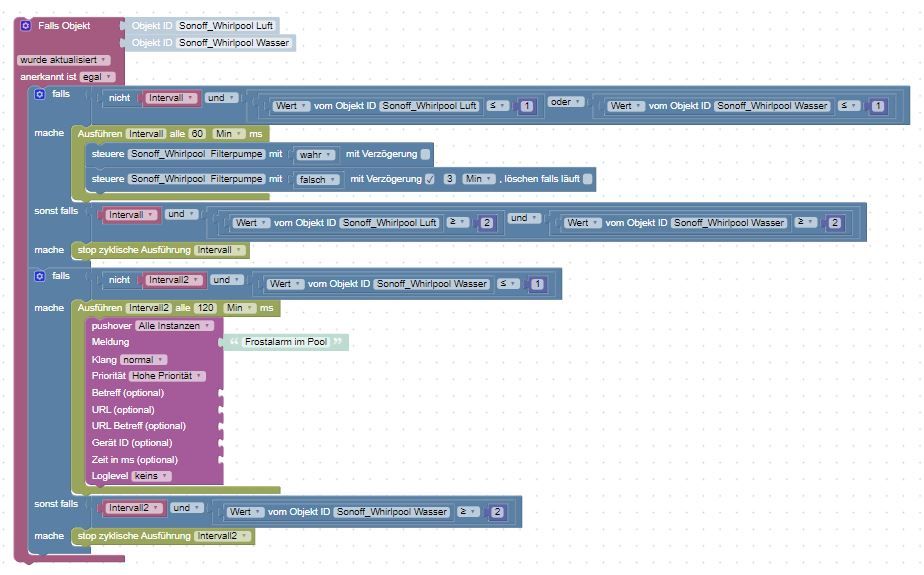Click the 'Betreff (optional)' label
Image resolution: width=924 pixels, height=575 pixels.
click(x=128, y=393)
